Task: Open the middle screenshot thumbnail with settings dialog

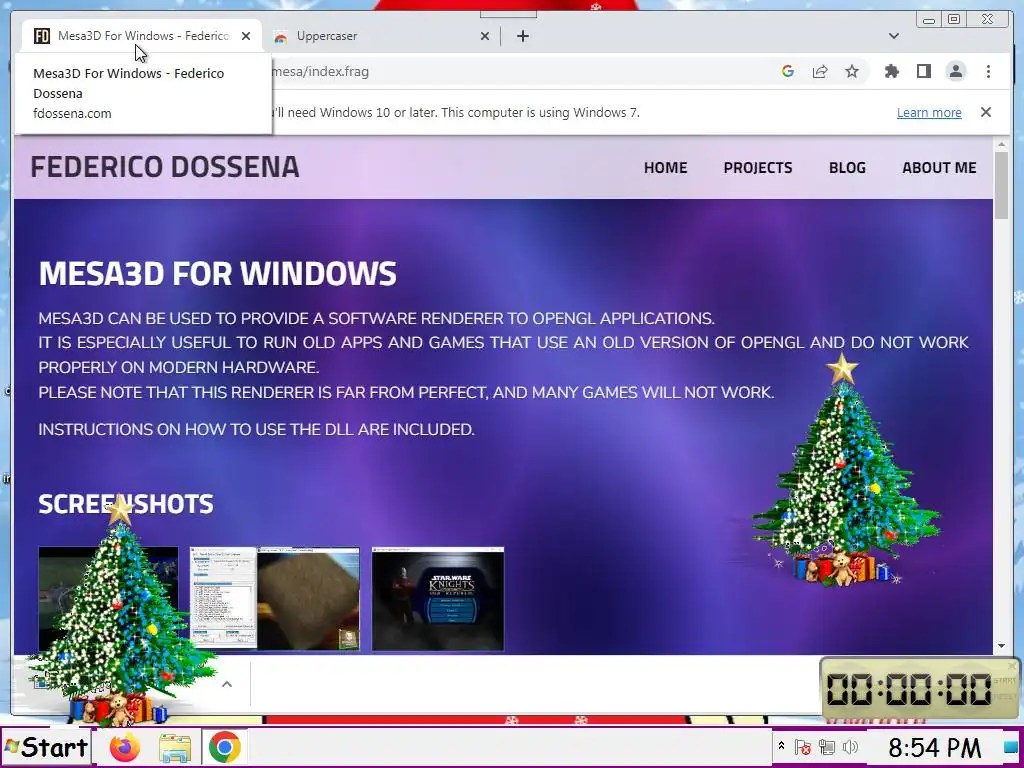Action: tap(274, 599)
